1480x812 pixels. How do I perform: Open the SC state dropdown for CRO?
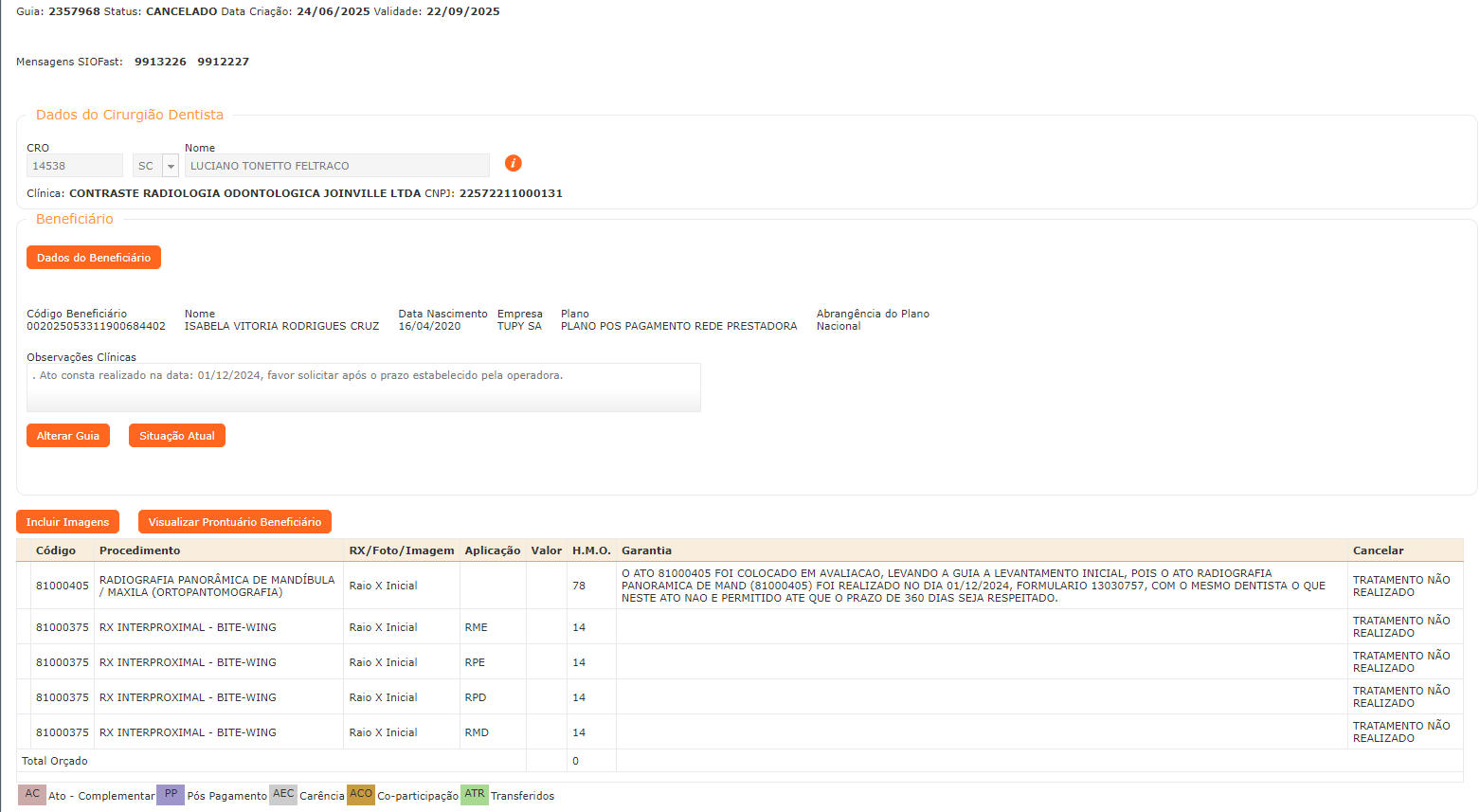171,166
